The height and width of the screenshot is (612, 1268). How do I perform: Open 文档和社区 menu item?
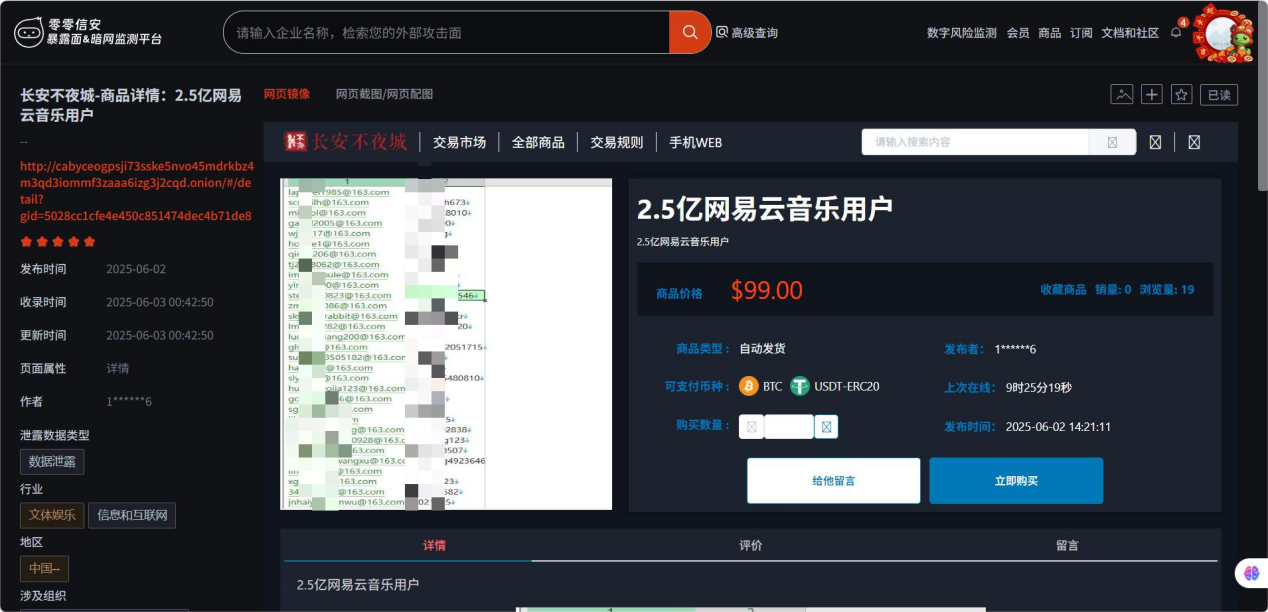point(1130,32)
